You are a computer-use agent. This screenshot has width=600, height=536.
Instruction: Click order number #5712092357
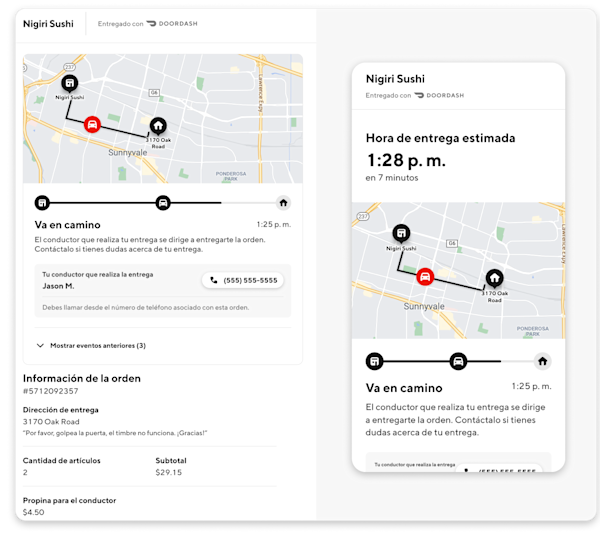click(x=51, y=391)
